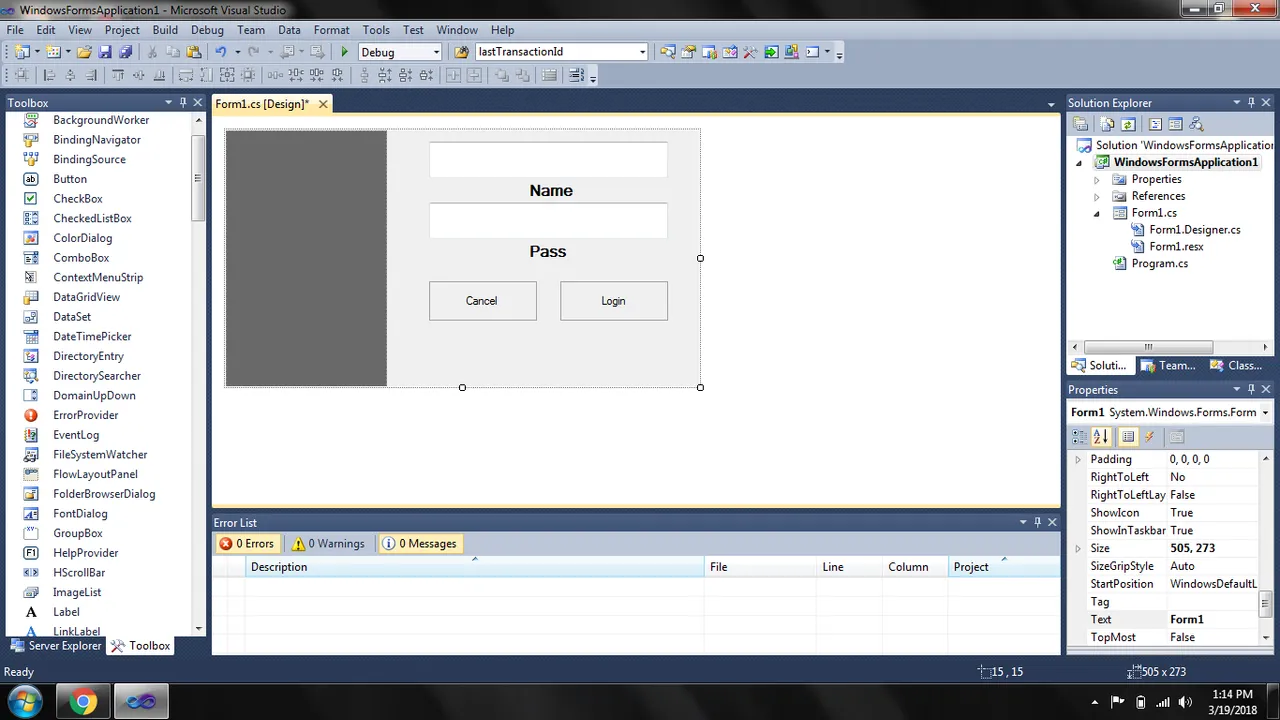Open the Tools menu
1280x720 pixels.
tap(376, 30)
